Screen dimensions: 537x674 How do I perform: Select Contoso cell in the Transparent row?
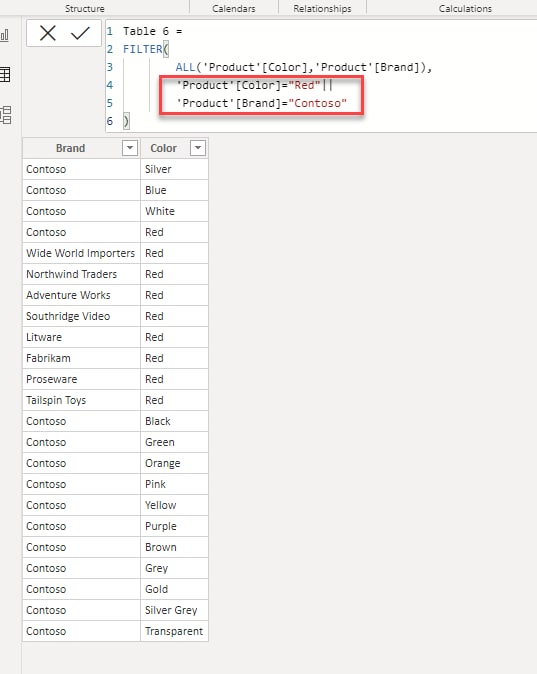click(81, 632)
